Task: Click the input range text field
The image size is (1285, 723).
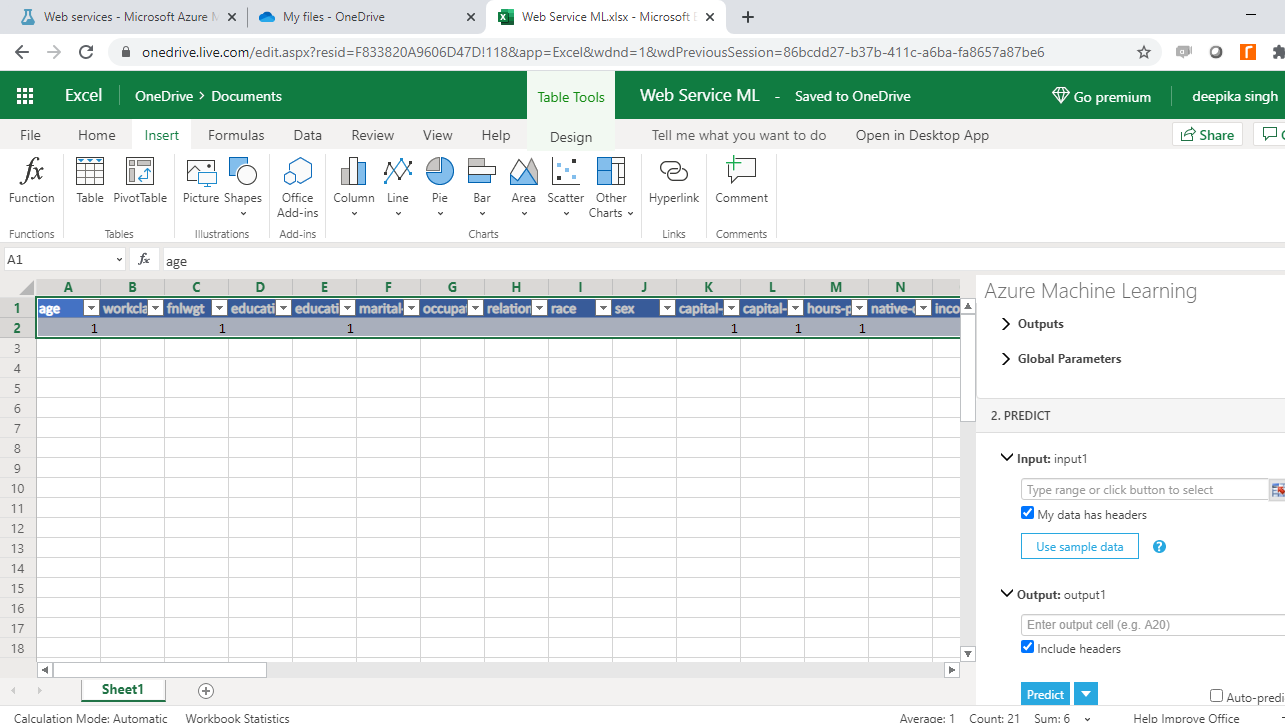Action: point(1145,490)
